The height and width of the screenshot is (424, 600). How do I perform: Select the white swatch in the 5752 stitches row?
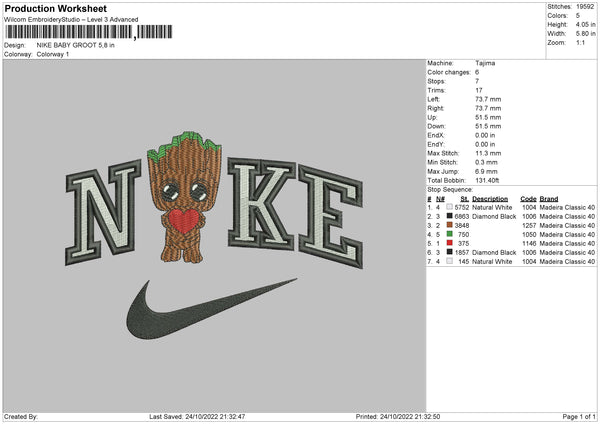450,207
